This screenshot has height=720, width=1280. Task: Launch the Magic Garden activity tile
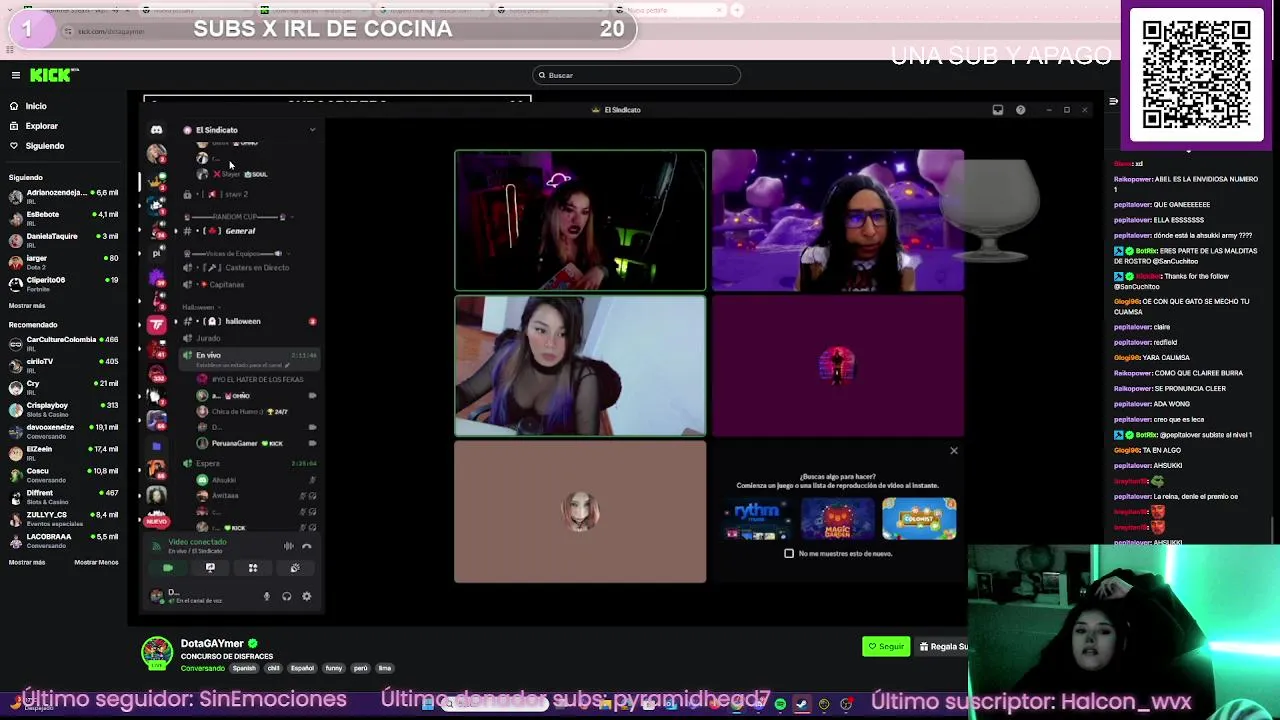[x=838, y=518]
